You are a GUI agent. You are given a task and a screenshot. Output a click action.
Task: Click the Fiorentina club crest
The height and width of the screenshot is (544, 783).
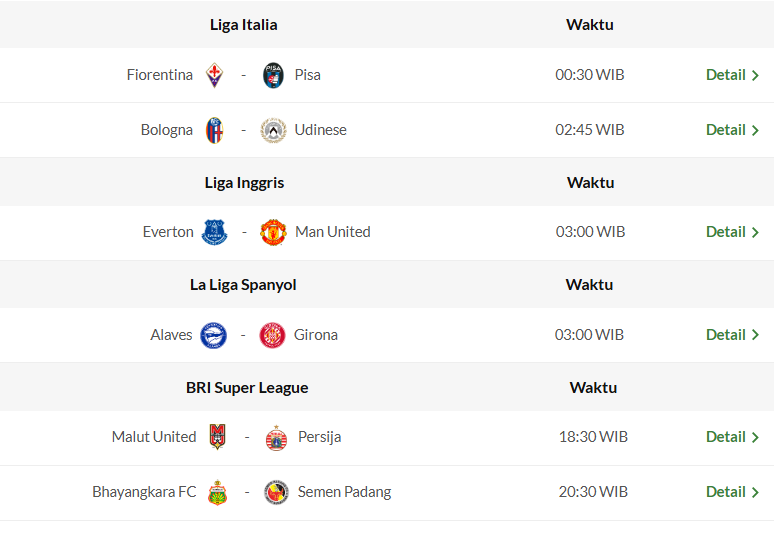(x=214, y=75)
